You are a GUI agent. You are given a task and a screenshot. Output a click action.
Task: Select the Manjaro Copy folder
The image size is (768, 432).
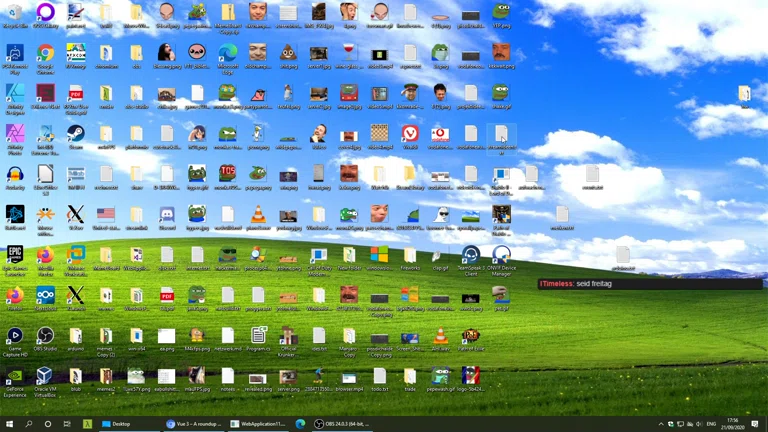pyautogui.click(x=349, y=341)
